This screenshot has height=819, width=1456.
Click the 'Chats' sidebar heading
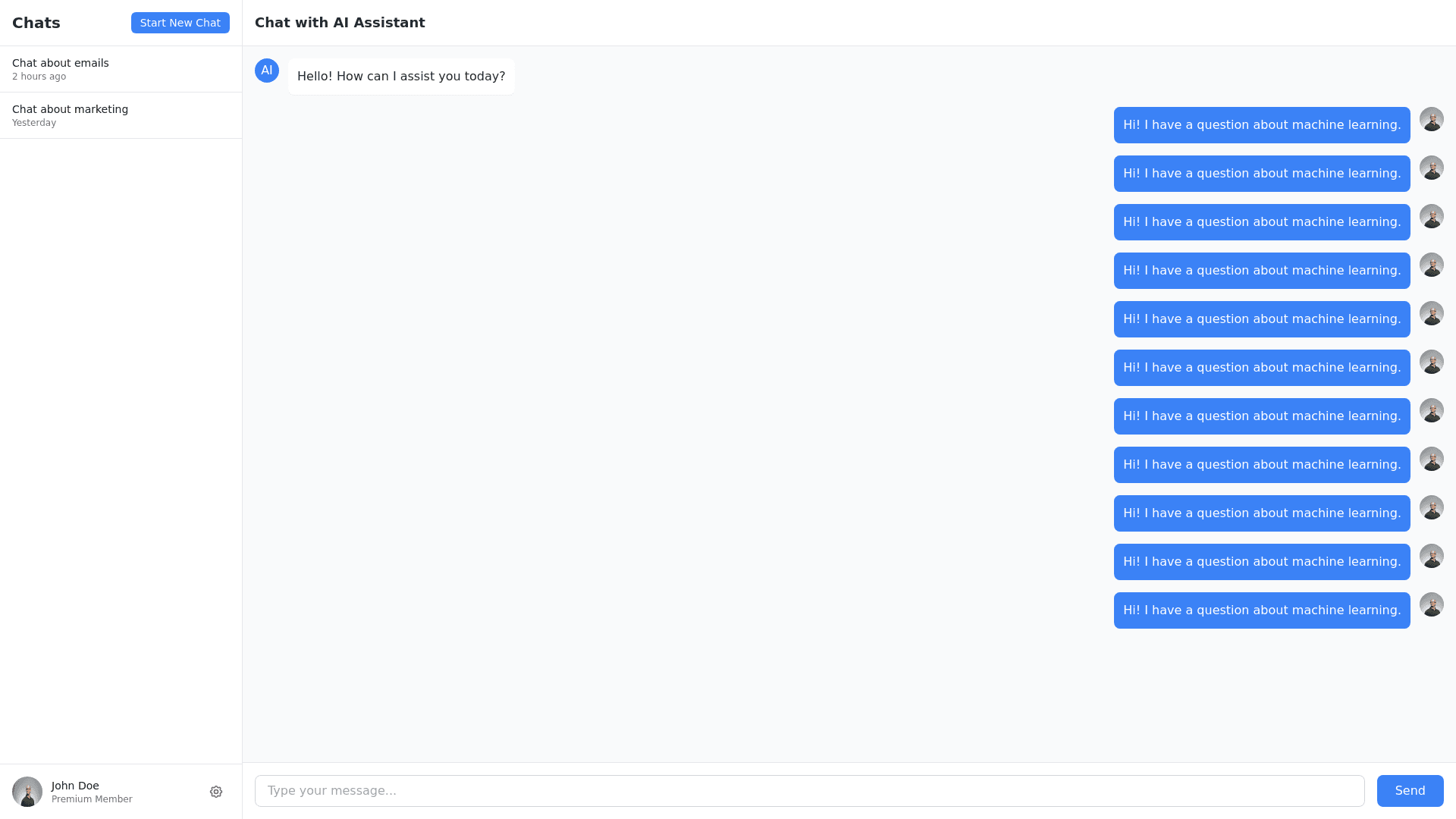click(36, 23)
